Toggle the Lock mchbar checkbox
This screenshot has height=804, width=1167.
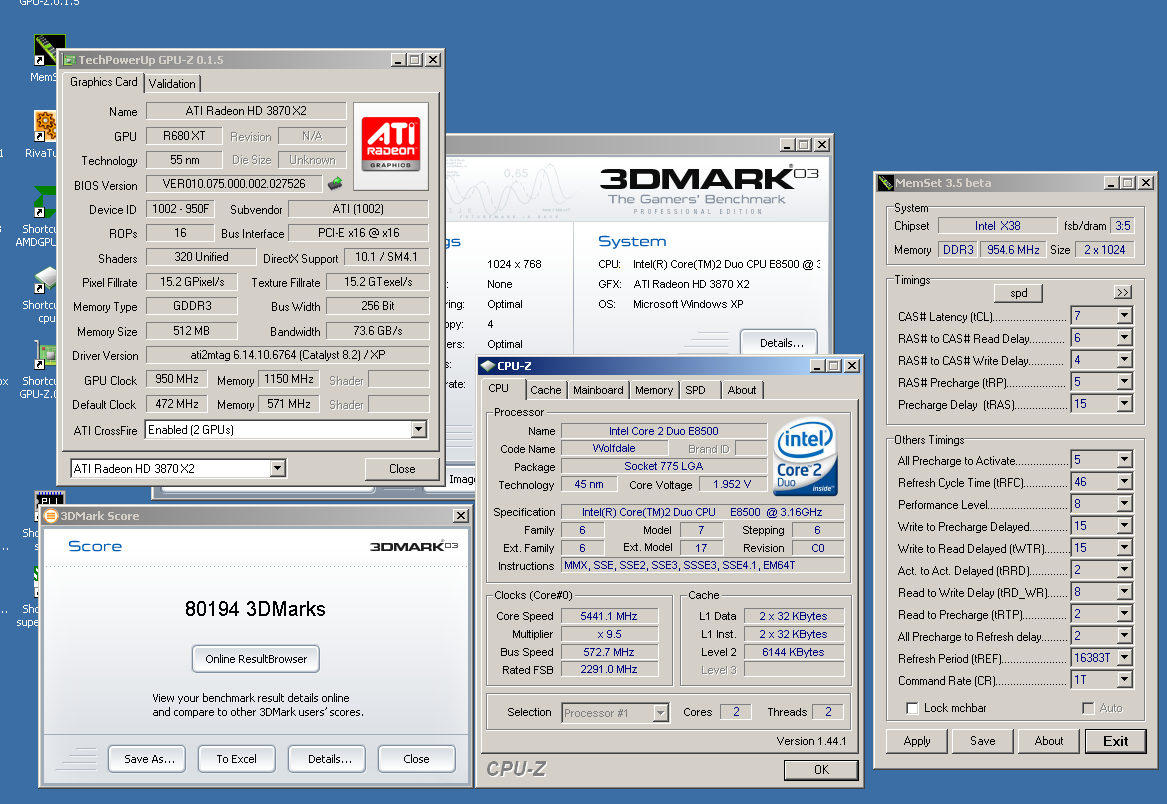point(912,708)
